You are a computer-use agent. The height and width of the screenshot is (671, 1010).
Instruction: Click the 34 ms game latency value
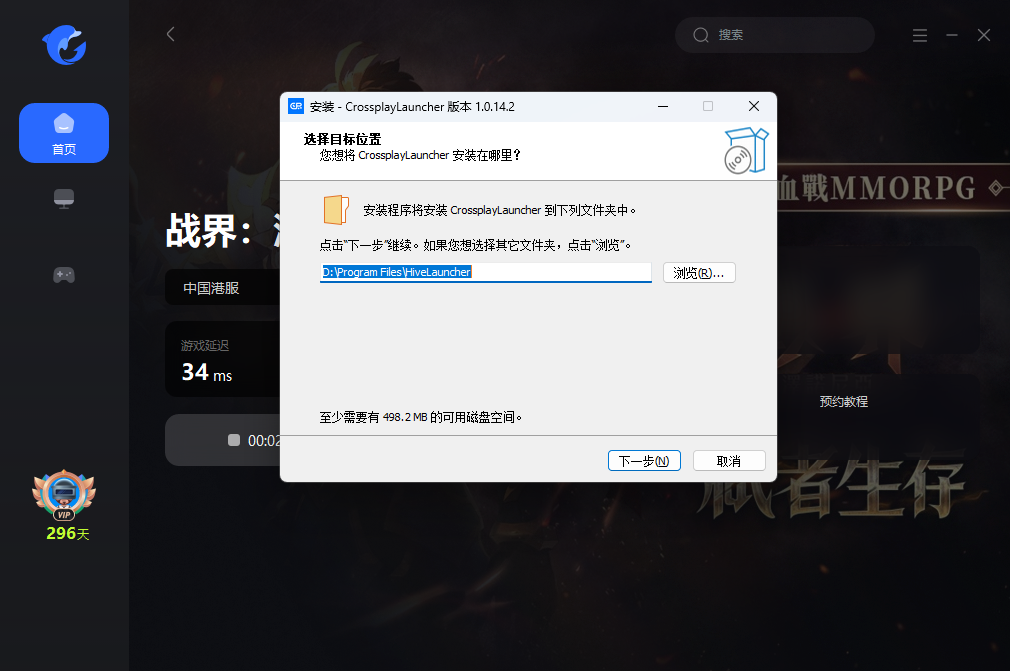[207, 372]
